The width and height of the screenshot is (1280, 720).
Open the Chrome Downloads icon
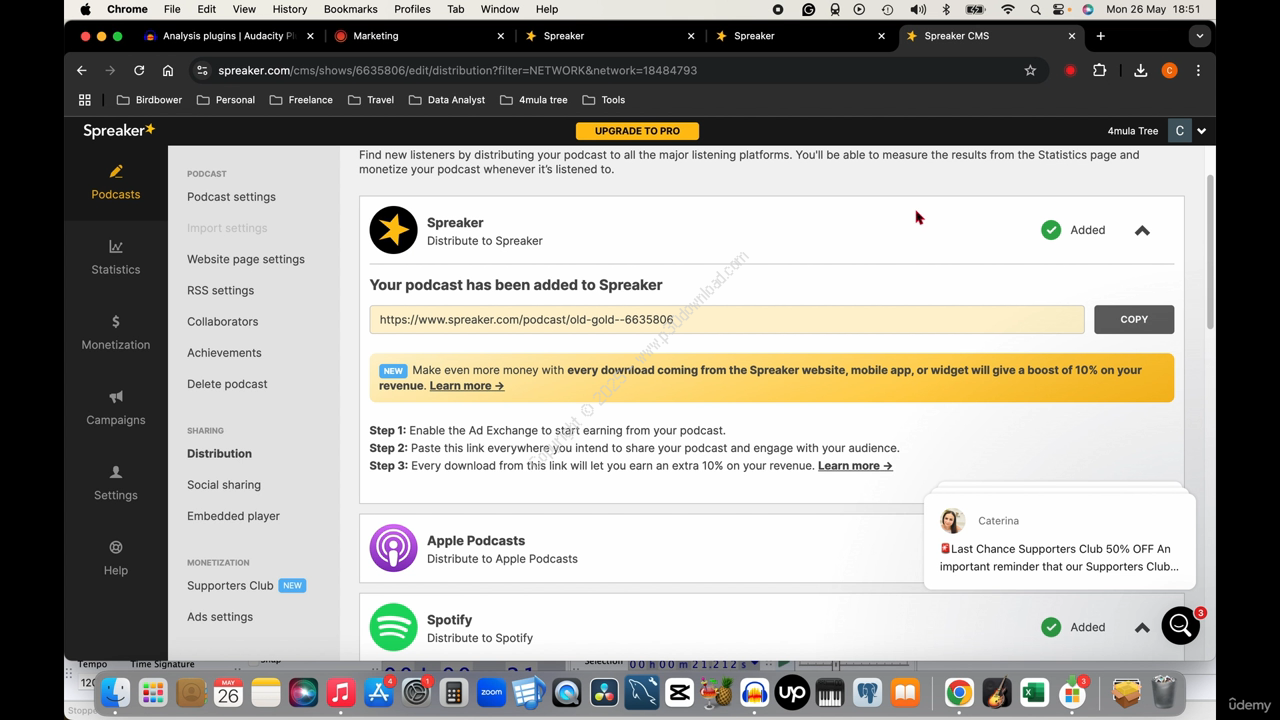[x=1140, y=70]
